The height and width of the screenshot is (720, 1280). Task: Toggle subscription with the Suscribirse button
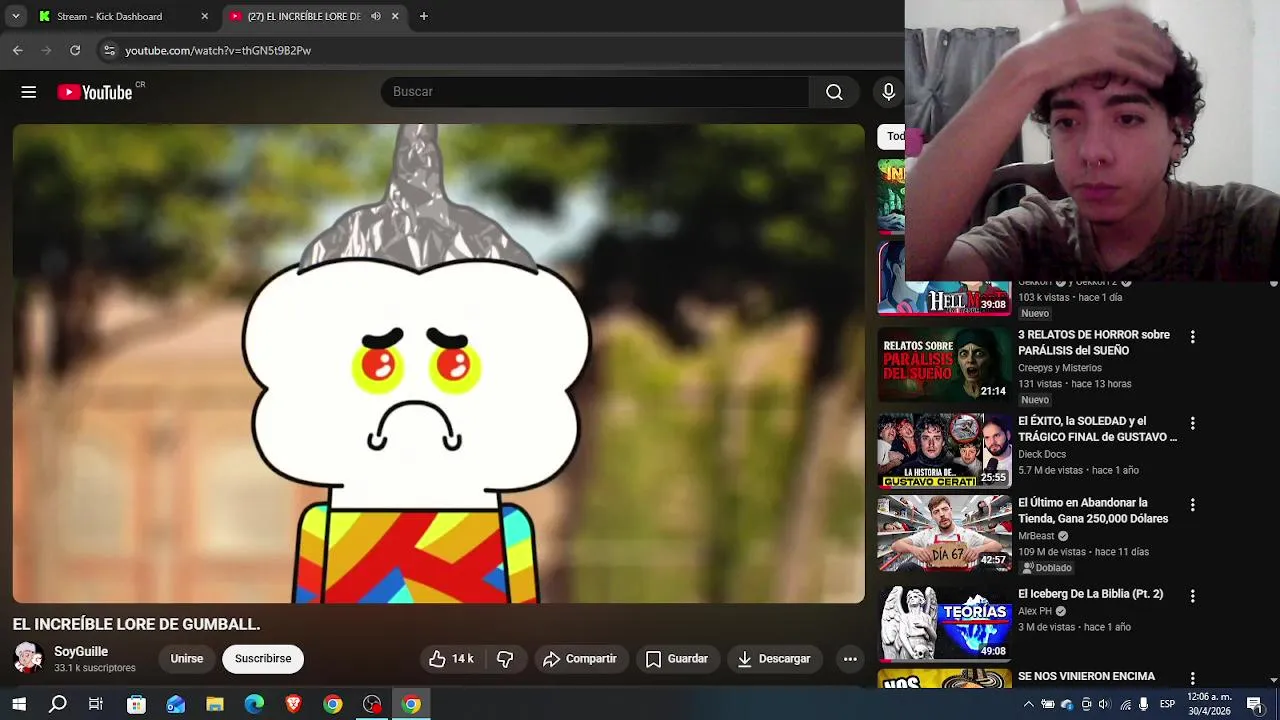(263, 659)
